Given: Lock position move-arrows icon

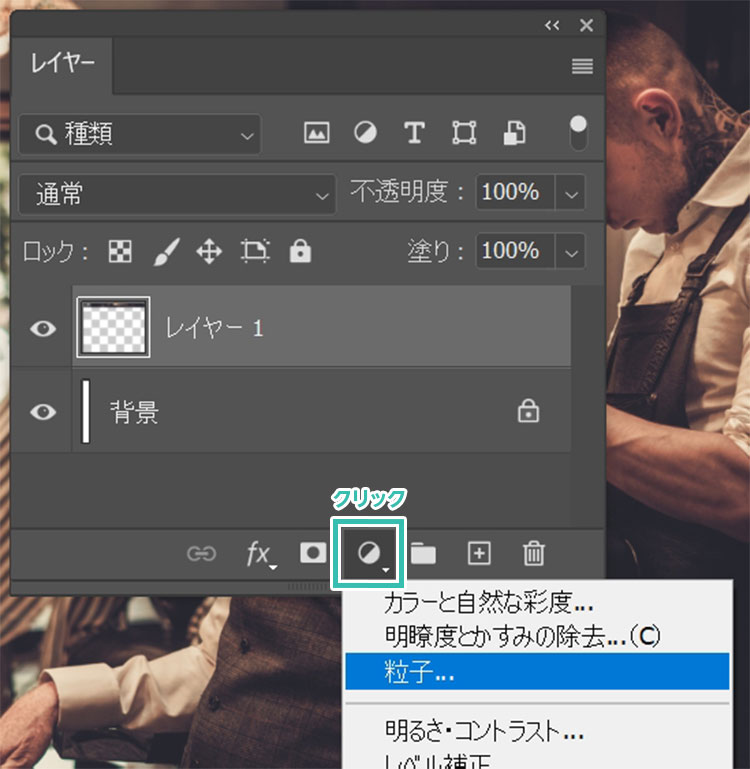Looking at the screenshot, I should [x=209, y=252].
